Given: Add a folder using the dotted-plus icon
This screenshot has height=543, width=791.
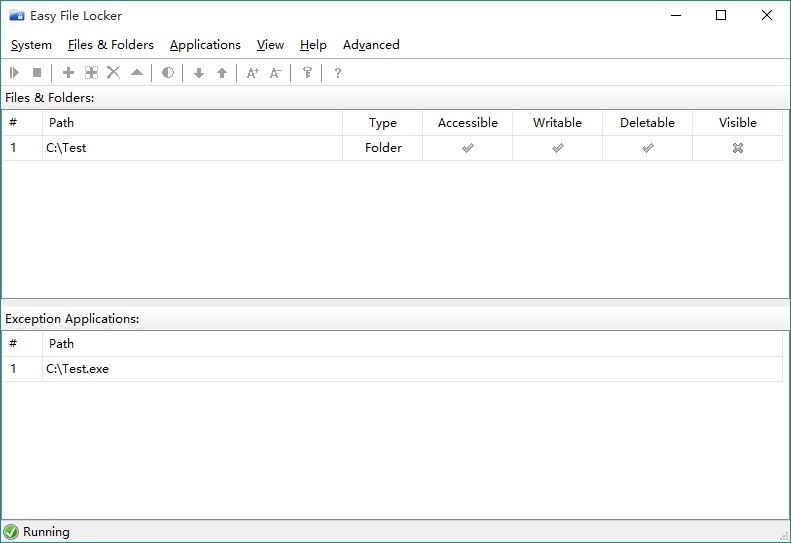Looking at the screenshot, I should click(x=91, y=73).
